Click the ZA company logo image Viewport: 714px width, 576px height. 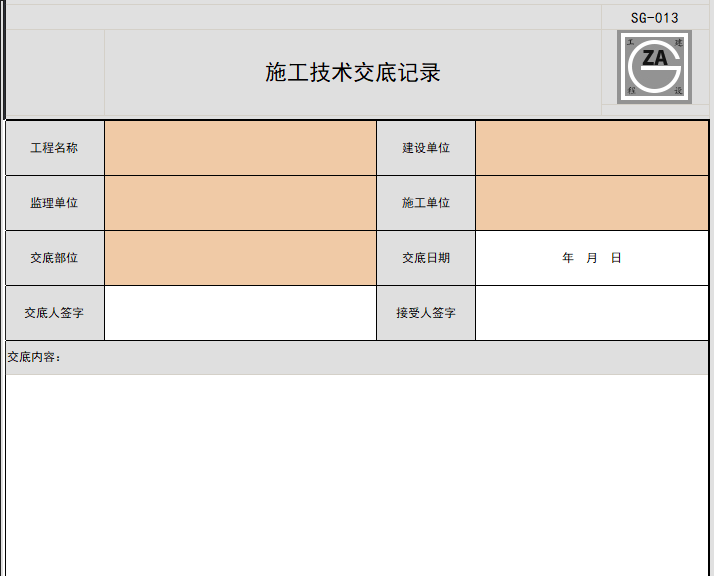(x=654, y=67)
